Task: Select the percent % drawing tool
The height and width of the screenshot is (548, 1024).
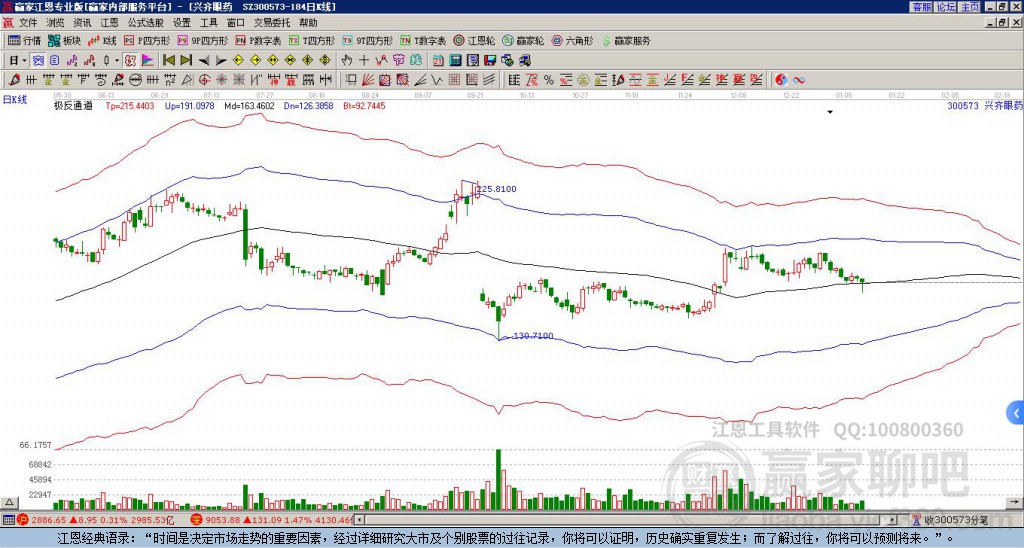Action: (x=549, y=80)
